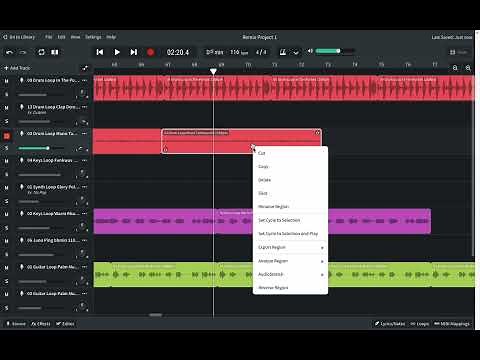The height and width of the screenshot is (360, 480).
Task: Undo the last action
Action: click(10, 52)
